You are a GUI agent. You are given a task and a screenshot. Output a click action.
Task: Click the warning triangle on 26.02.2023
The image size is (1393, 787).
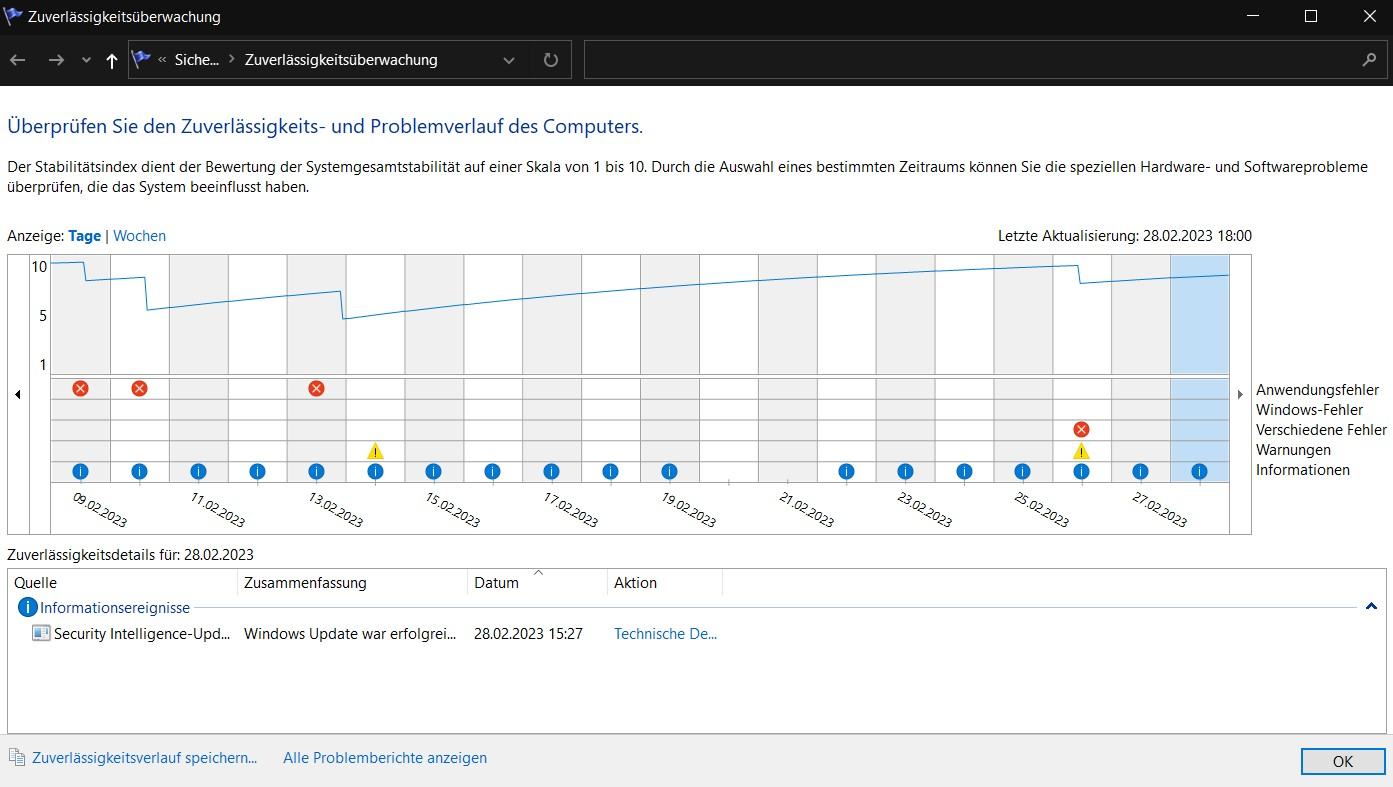[1081, 451]
